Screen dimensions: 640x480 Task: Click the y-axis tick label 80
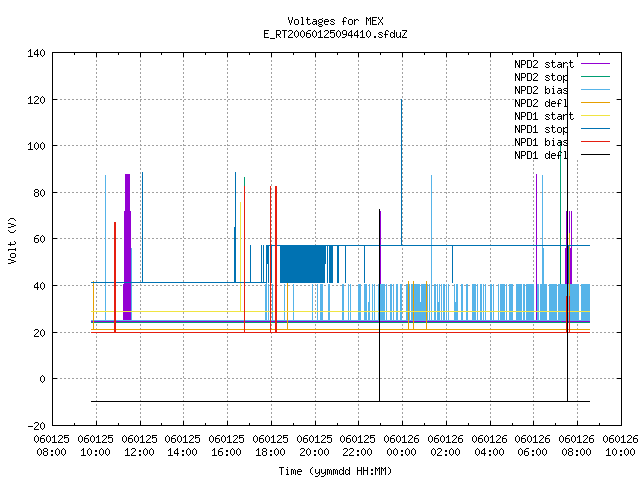[x=40, y=193]
